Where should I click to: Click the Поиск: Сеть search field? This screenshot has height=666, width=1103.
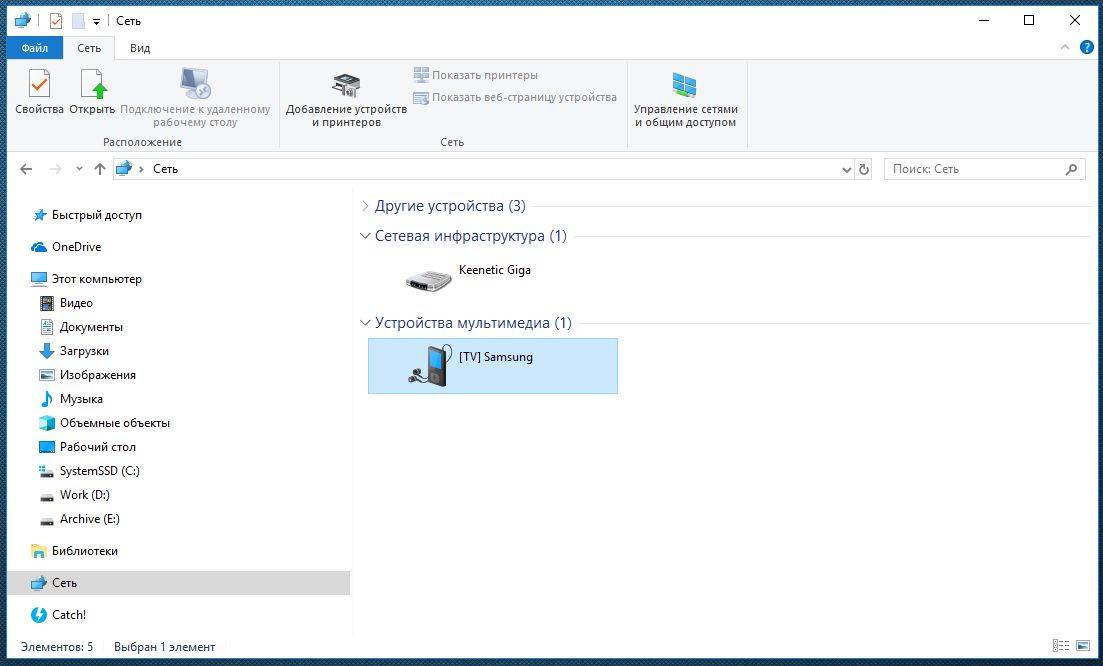pos(975,170)
